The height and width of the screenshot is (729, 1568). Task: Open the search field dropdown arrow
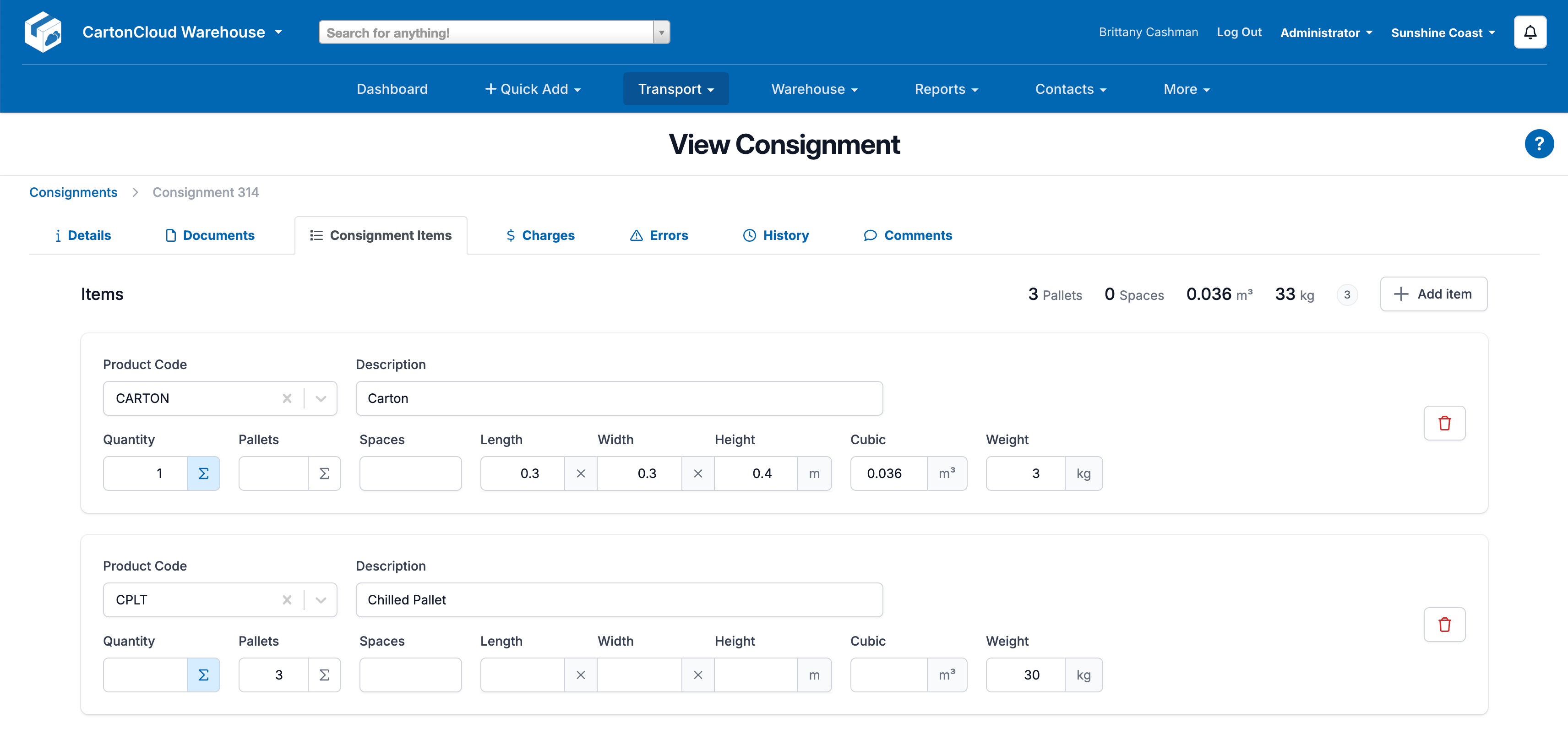coord(661,32)
